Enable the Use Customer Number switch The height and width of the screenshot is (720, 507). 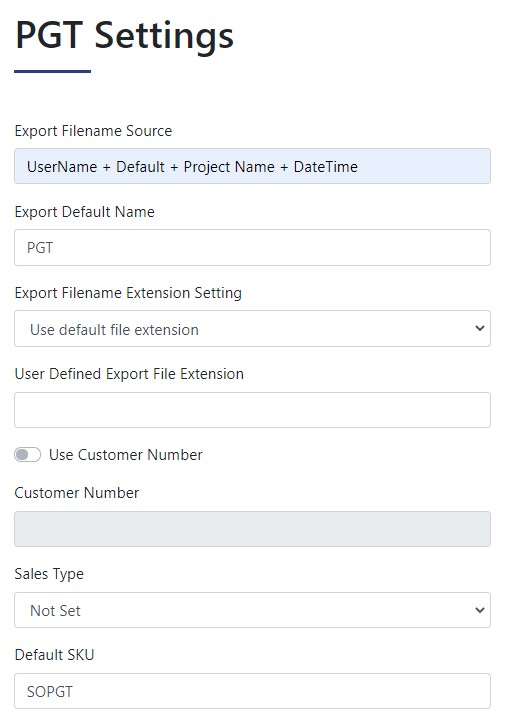coord(28,455)
